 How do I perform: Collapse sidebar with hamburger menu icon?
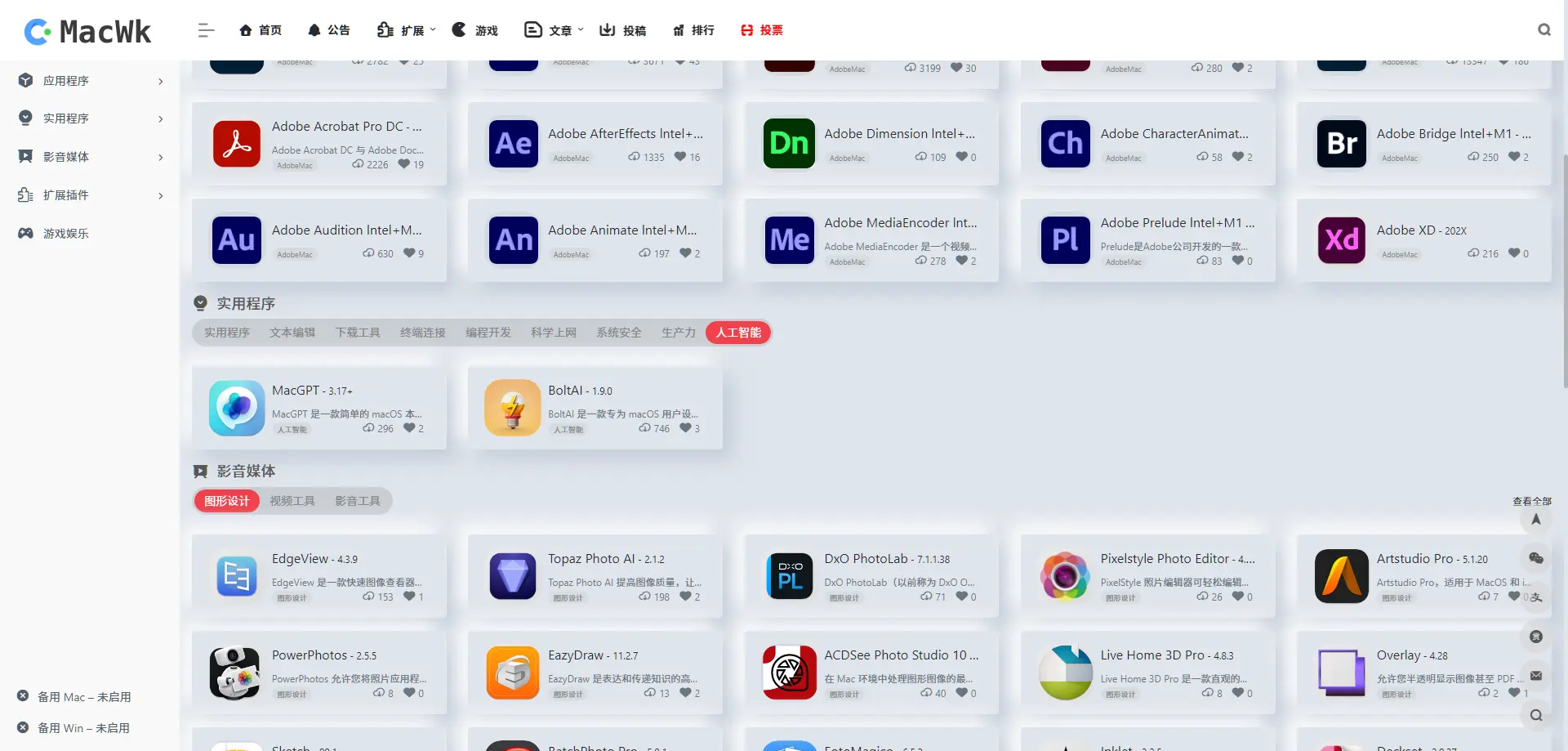(x=206, y=30)
